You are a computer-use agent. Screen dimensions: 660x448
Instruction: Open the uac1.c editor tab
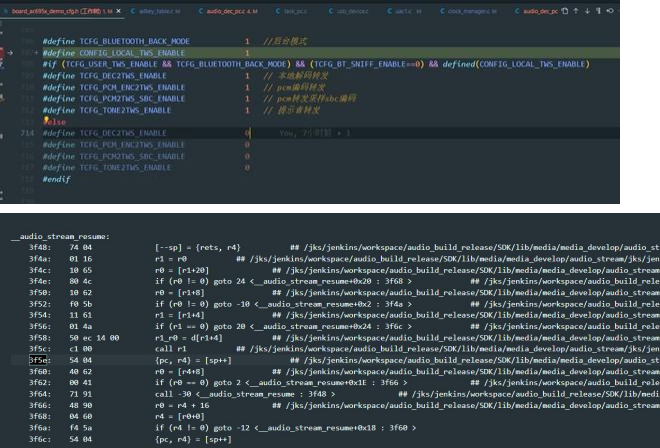click(x=405, y=11)
